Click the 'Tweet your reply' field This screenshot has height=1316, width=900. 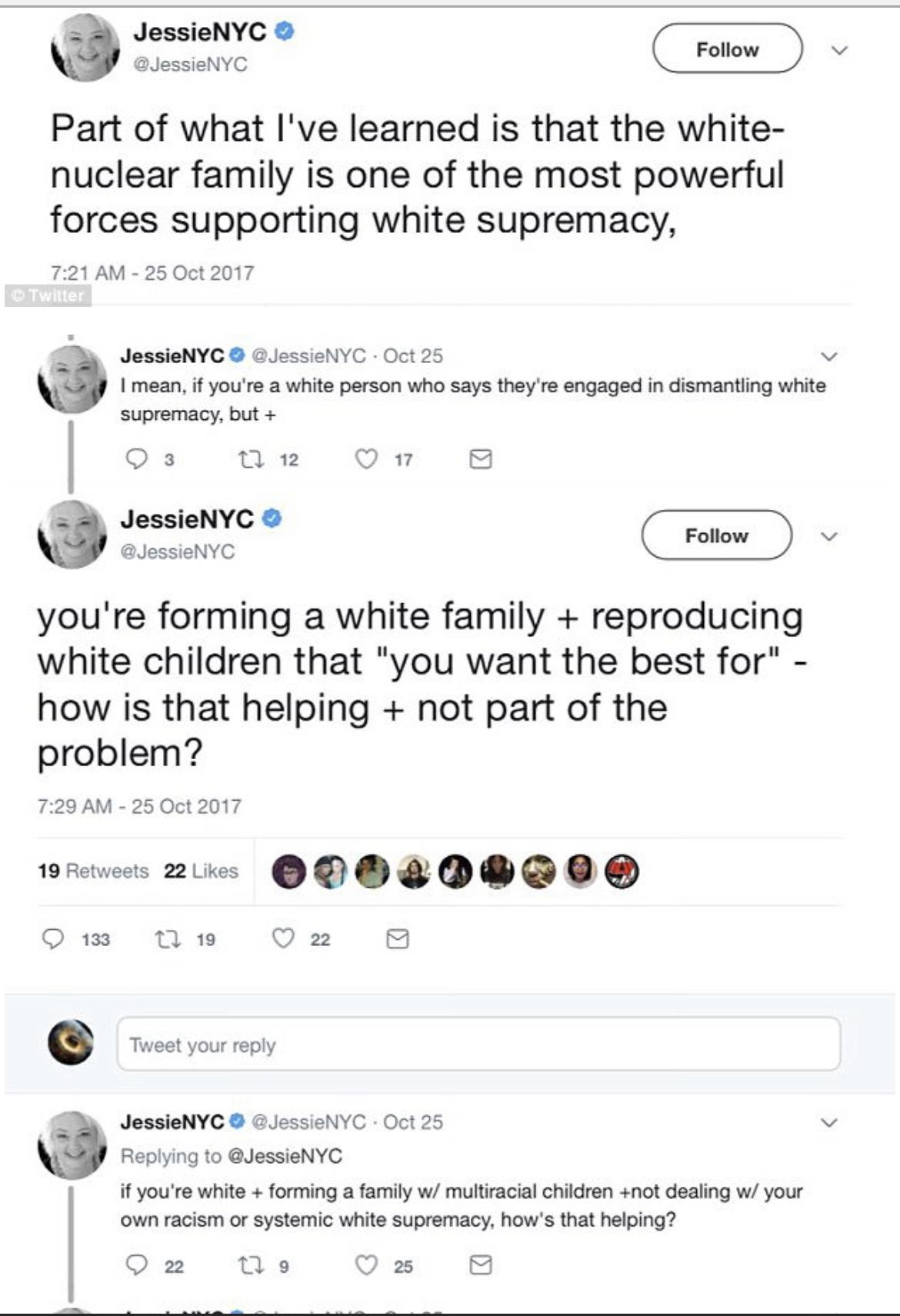pos(478,1044)
